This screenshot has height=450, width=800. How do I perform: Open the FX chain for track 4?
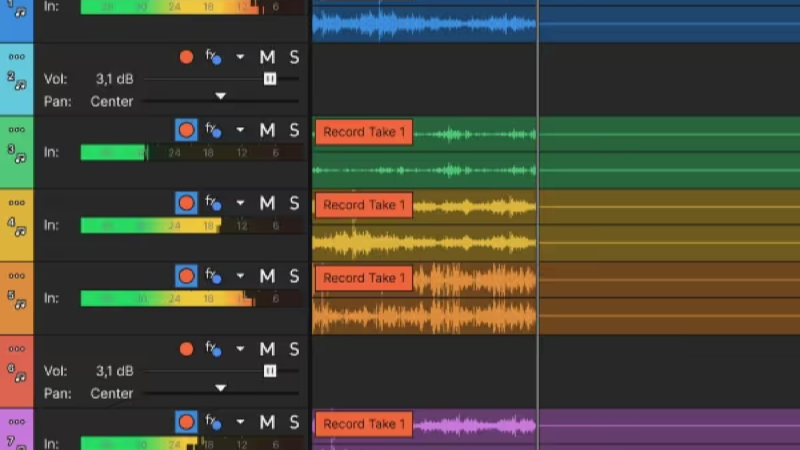(x=213, y=203)
